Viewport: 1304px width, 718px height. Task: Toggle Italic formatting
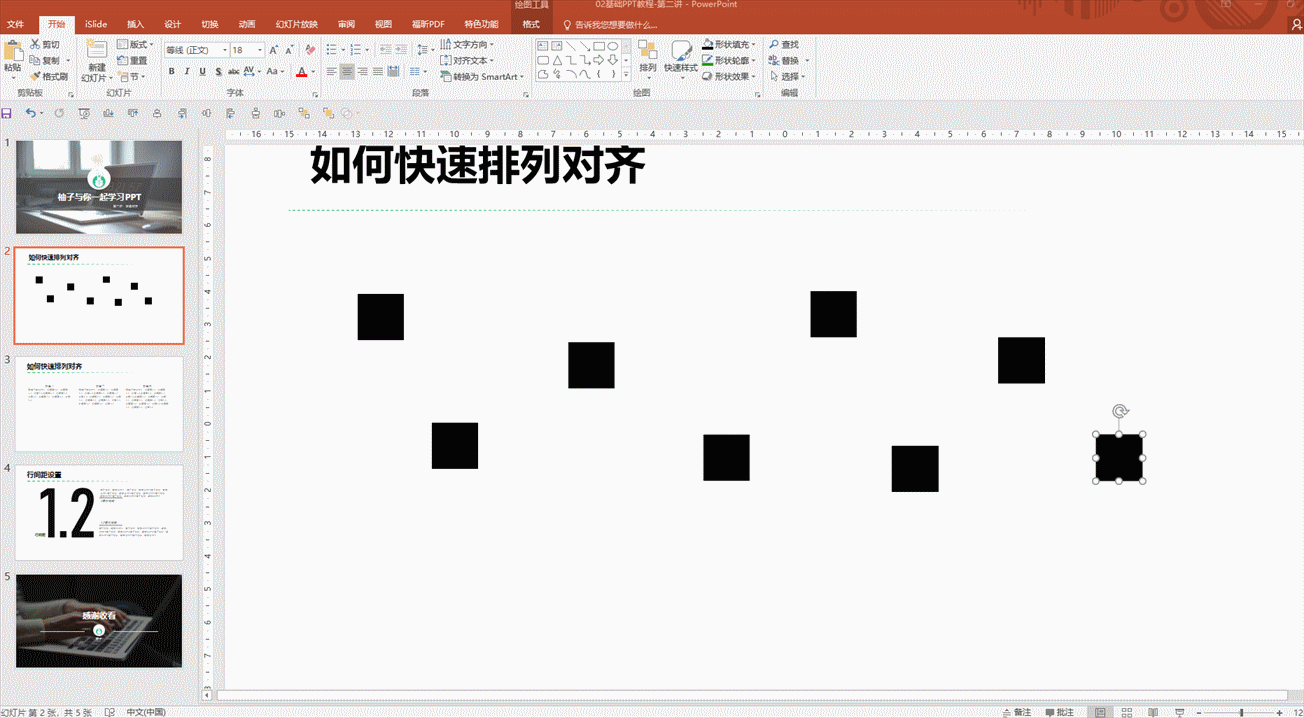coord(187,72)
